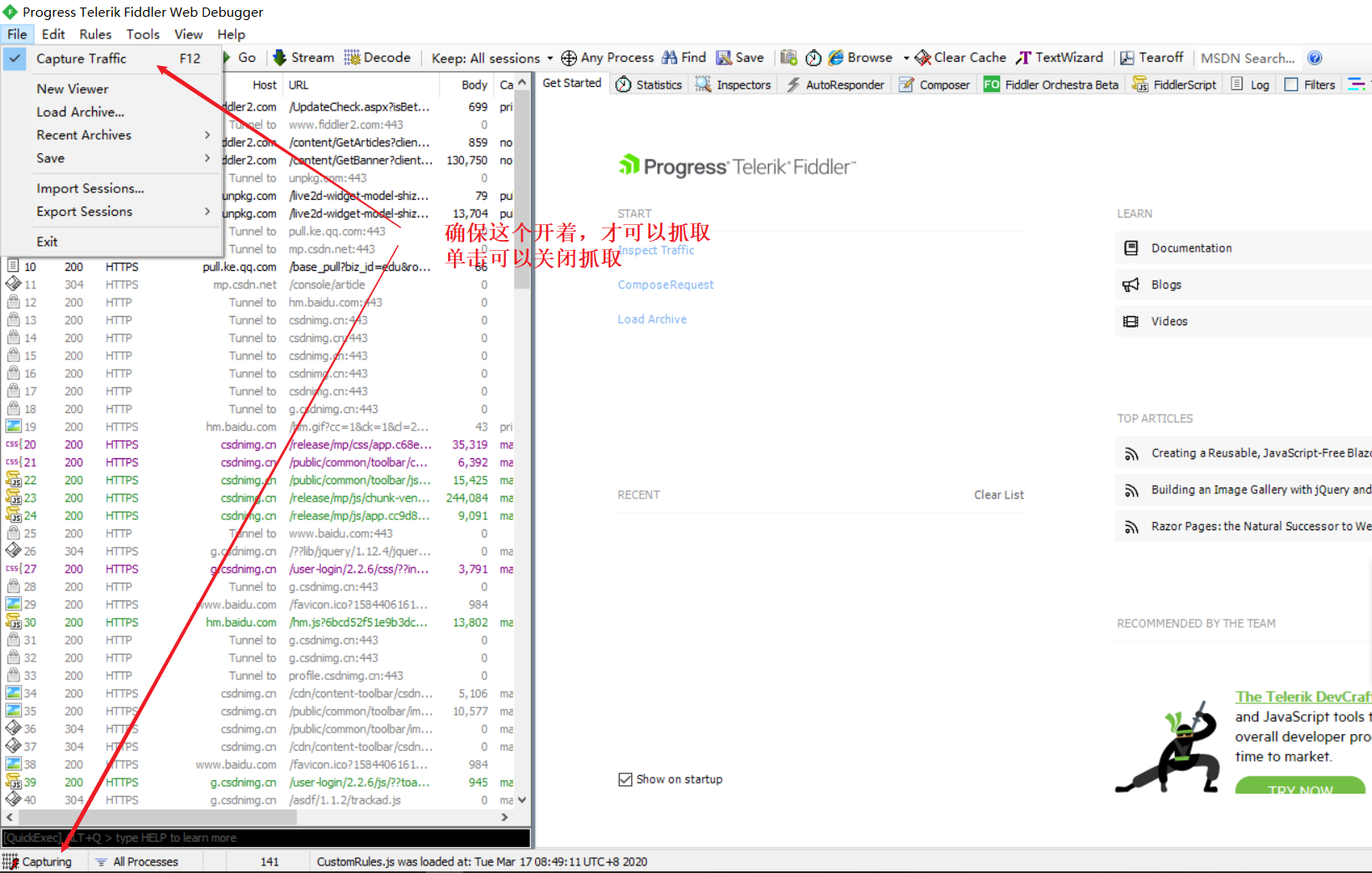Screen dimensions: 1372x873
Task: Click RSS icon beside Creating a Reusable article
Action: pos(1131,454)
